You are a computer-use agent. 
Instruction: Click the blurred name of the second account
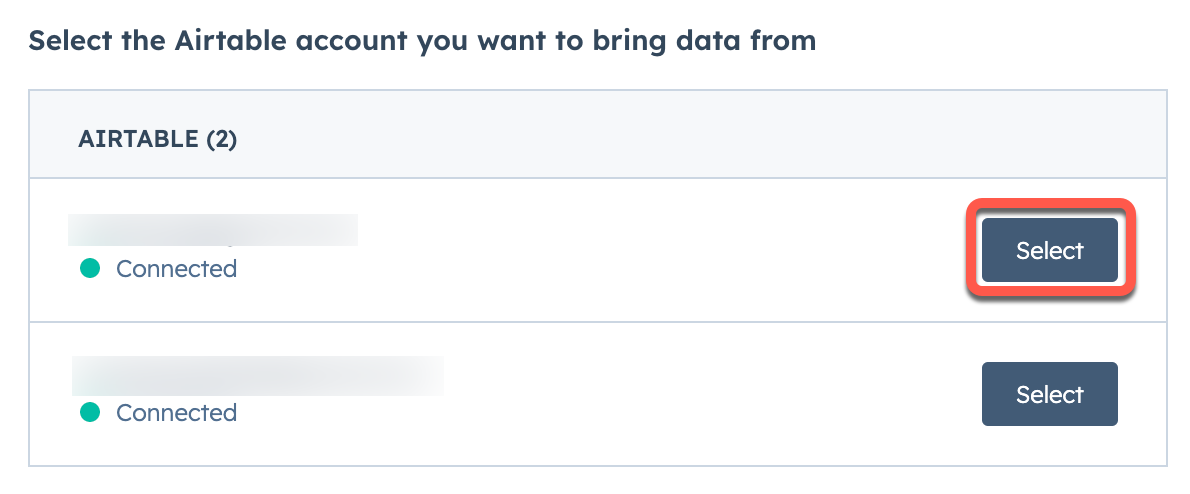click(257, 376)
